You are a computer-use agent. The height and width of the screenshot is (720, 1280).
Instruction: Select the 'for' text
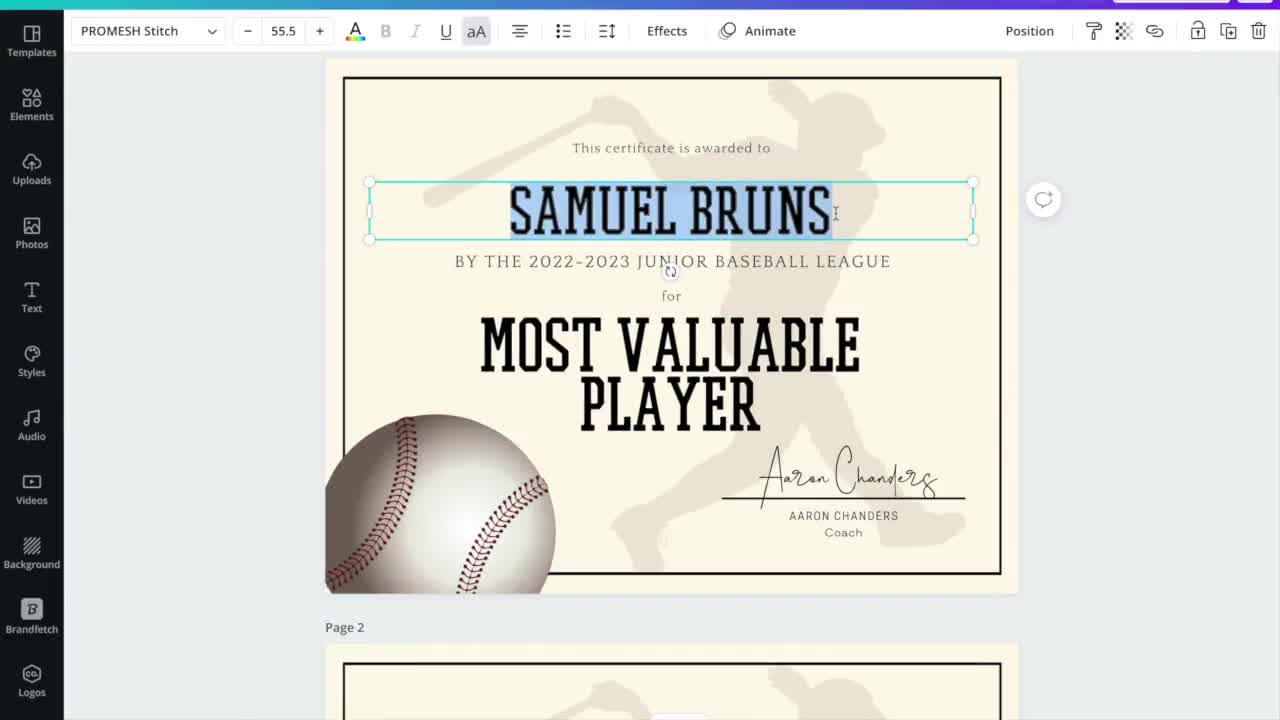pos(671,296)
